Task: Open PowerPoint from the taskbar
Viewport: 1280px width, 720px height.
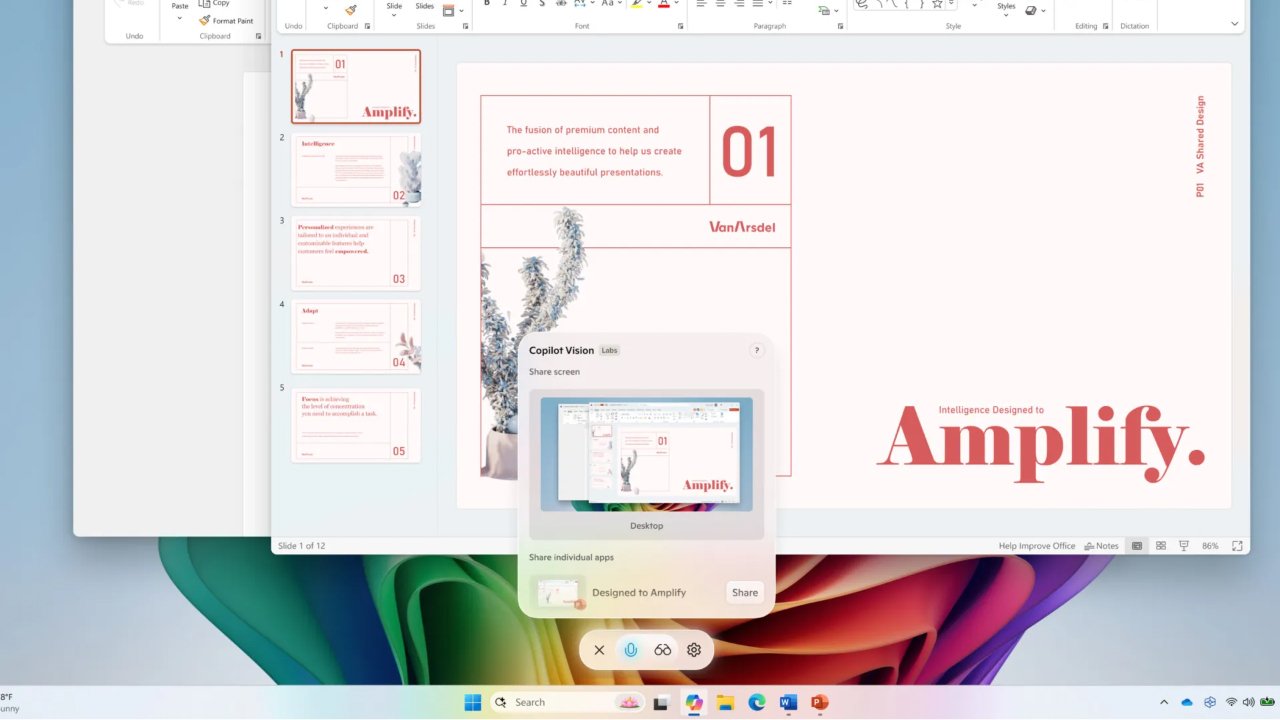Action: (x=820, y=703)
